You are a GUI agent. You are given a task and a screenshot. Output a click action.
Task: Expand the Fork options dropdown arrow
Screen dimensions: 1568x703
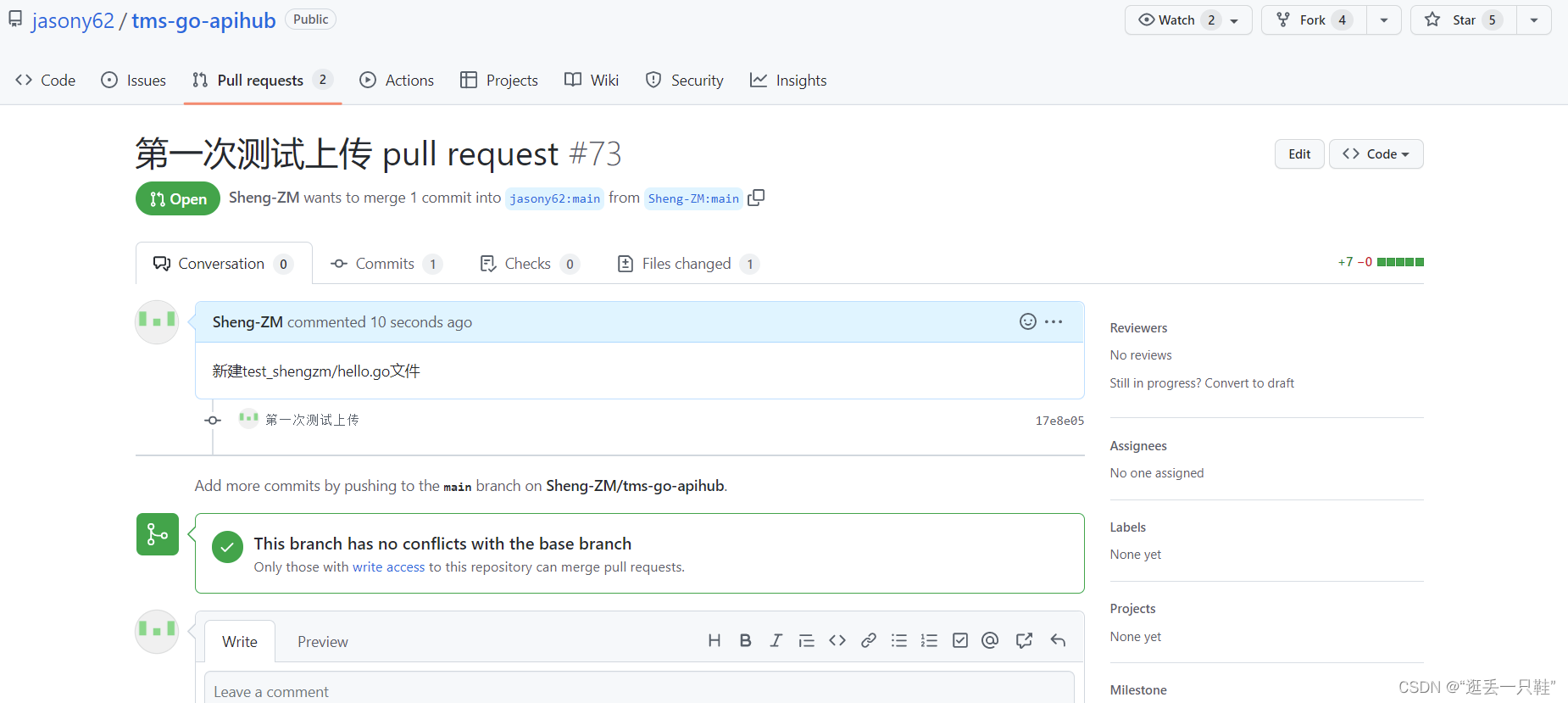(x=1384, y=20)
